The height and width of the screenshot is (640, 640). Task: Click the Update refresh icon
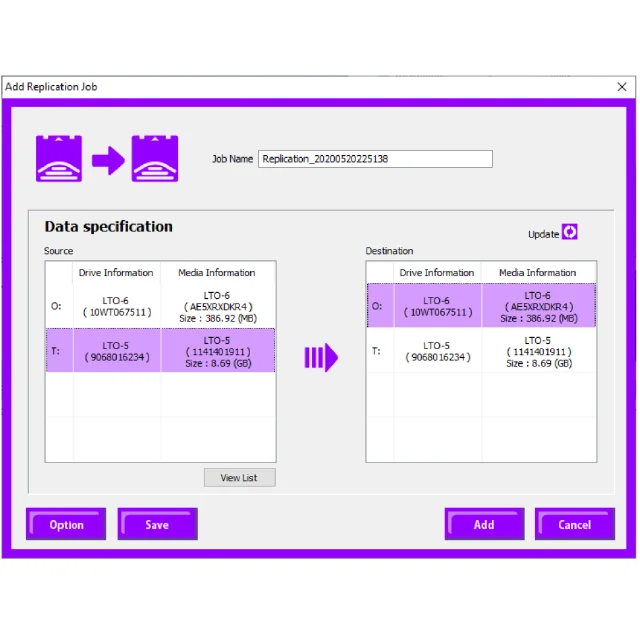570,232
